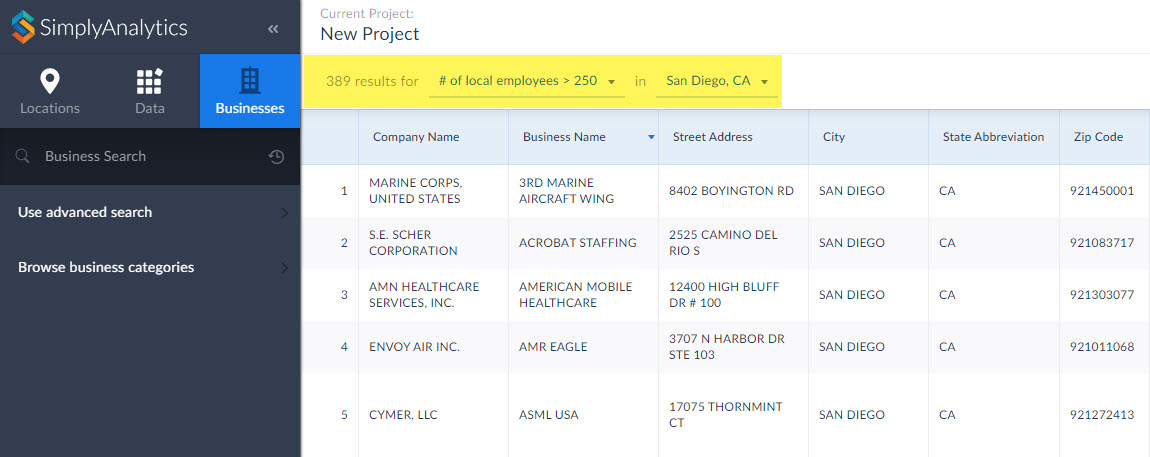Screen dimensions: 1150x457
Task: Open the San Diego, CA location dropdown
Action: [x=717, y=81]
